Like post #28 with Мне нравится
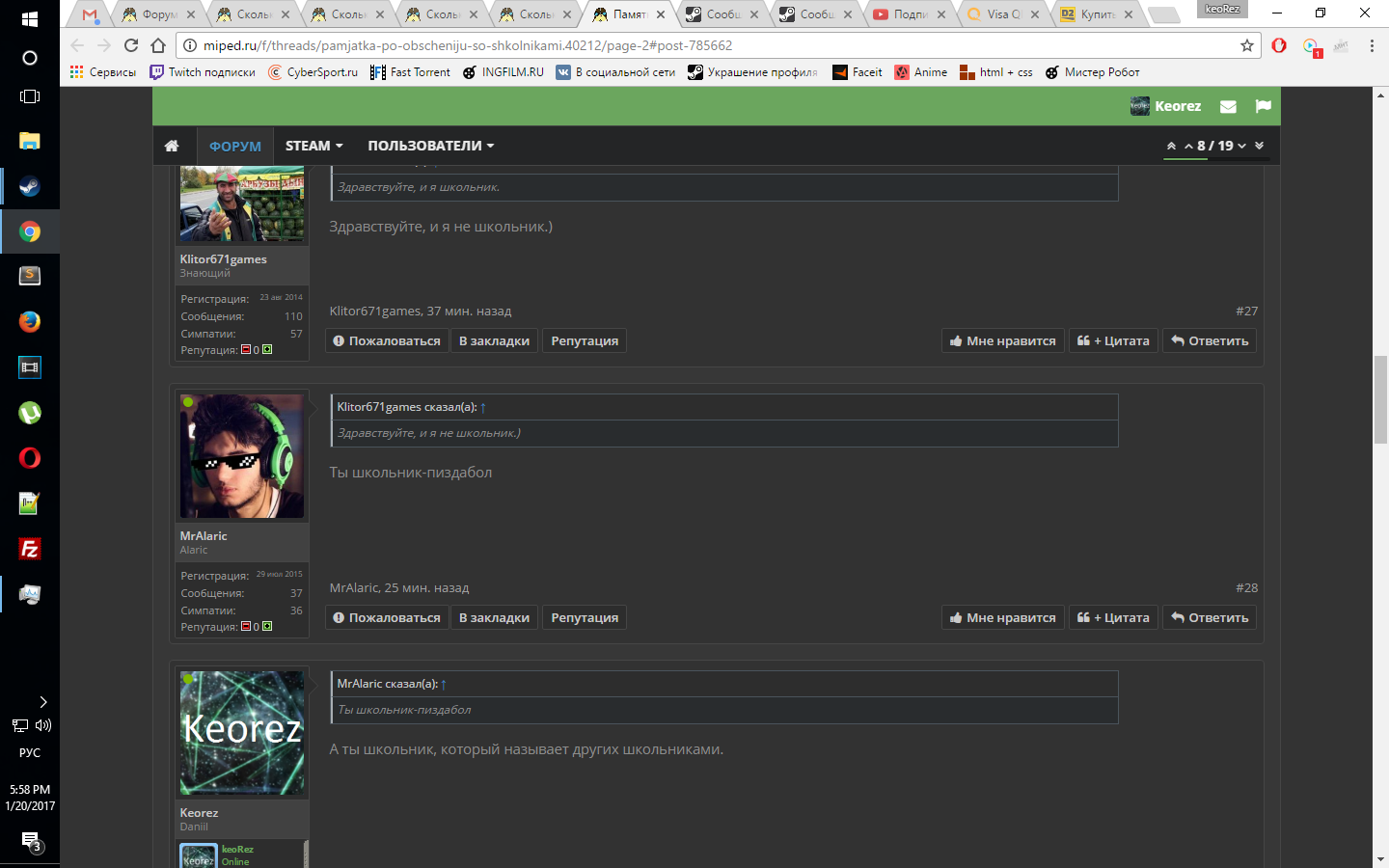 pos(1002,617)
